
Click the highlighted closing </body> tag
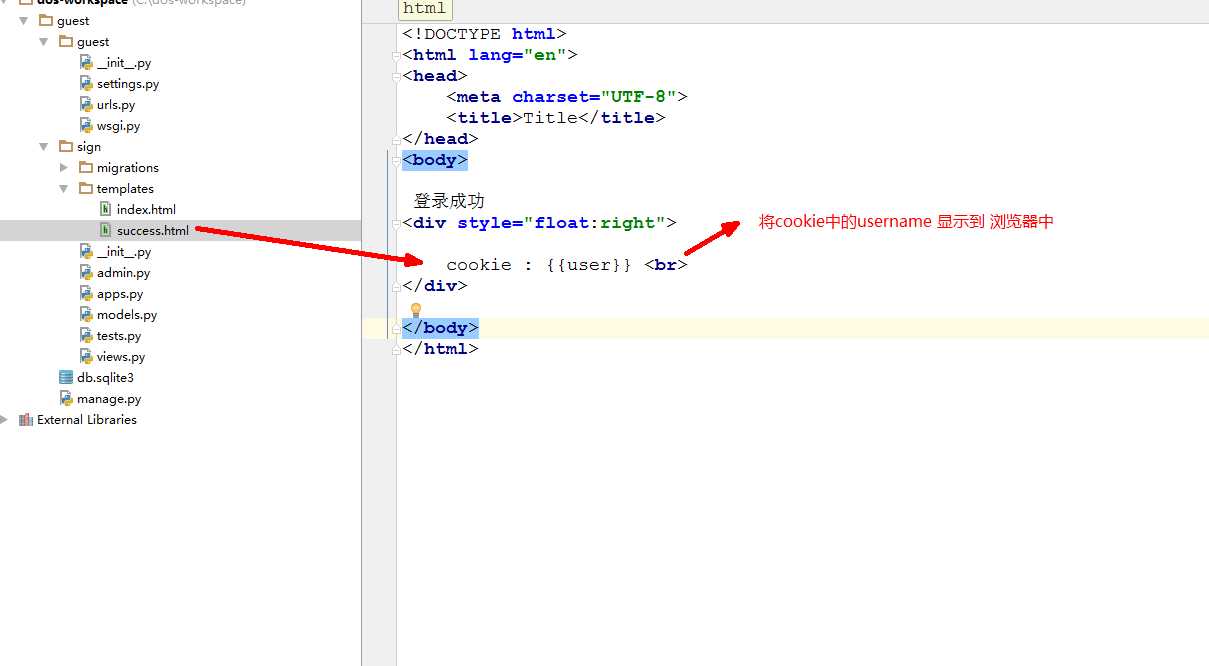pyautogui.click(x=440, y=328)
